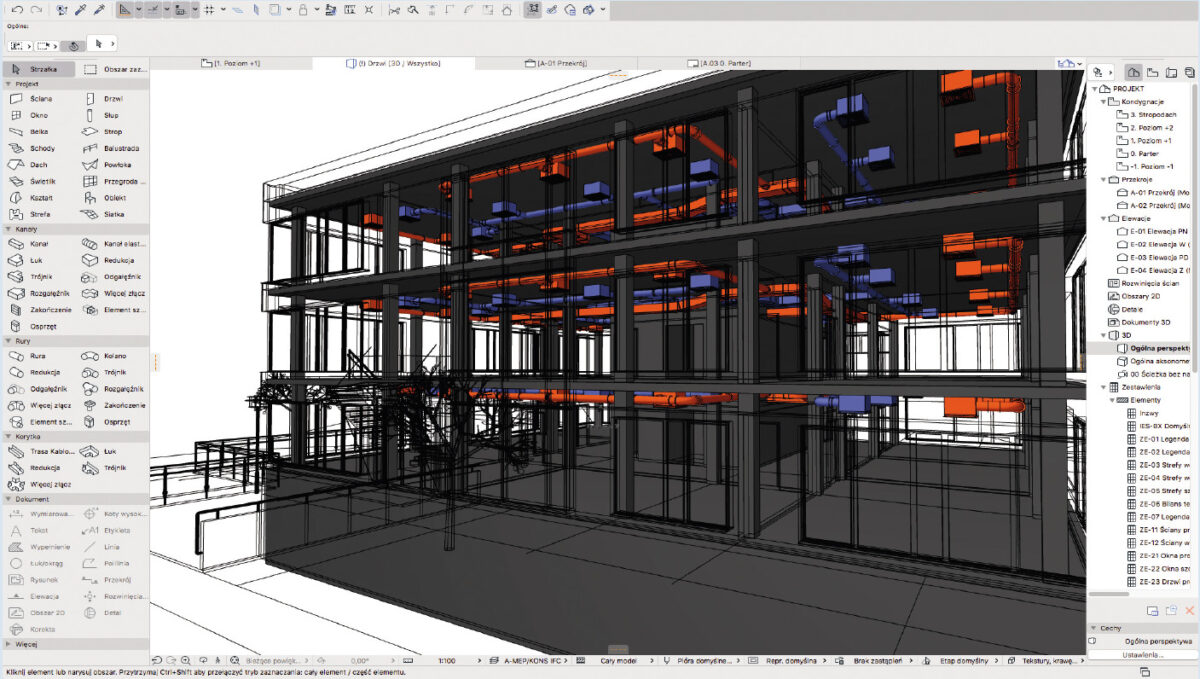Click the scissors trim icon in toolbar

coord(394,10)
